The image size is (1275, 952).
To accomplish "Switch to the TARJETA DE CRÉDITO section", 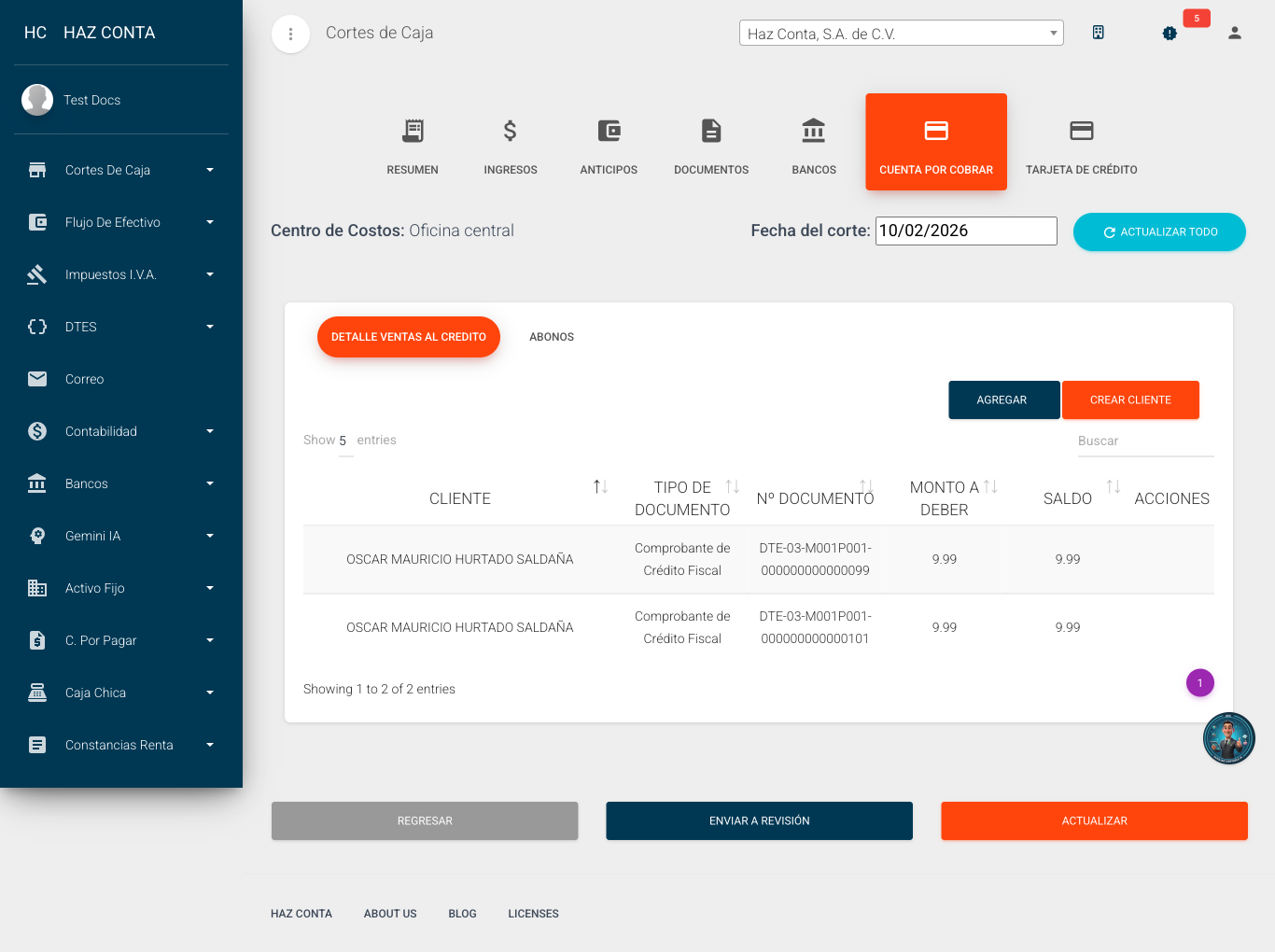I will 1082,142.
